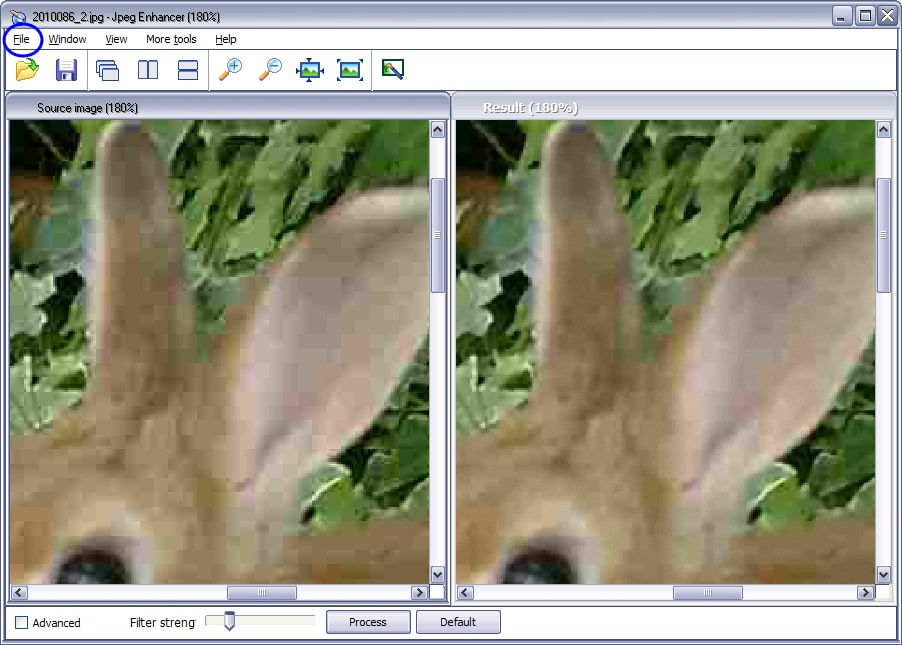Switch to side-by-side vertical split view
The height and width of the screenshot is (645, 902).
tap(148, 70)
